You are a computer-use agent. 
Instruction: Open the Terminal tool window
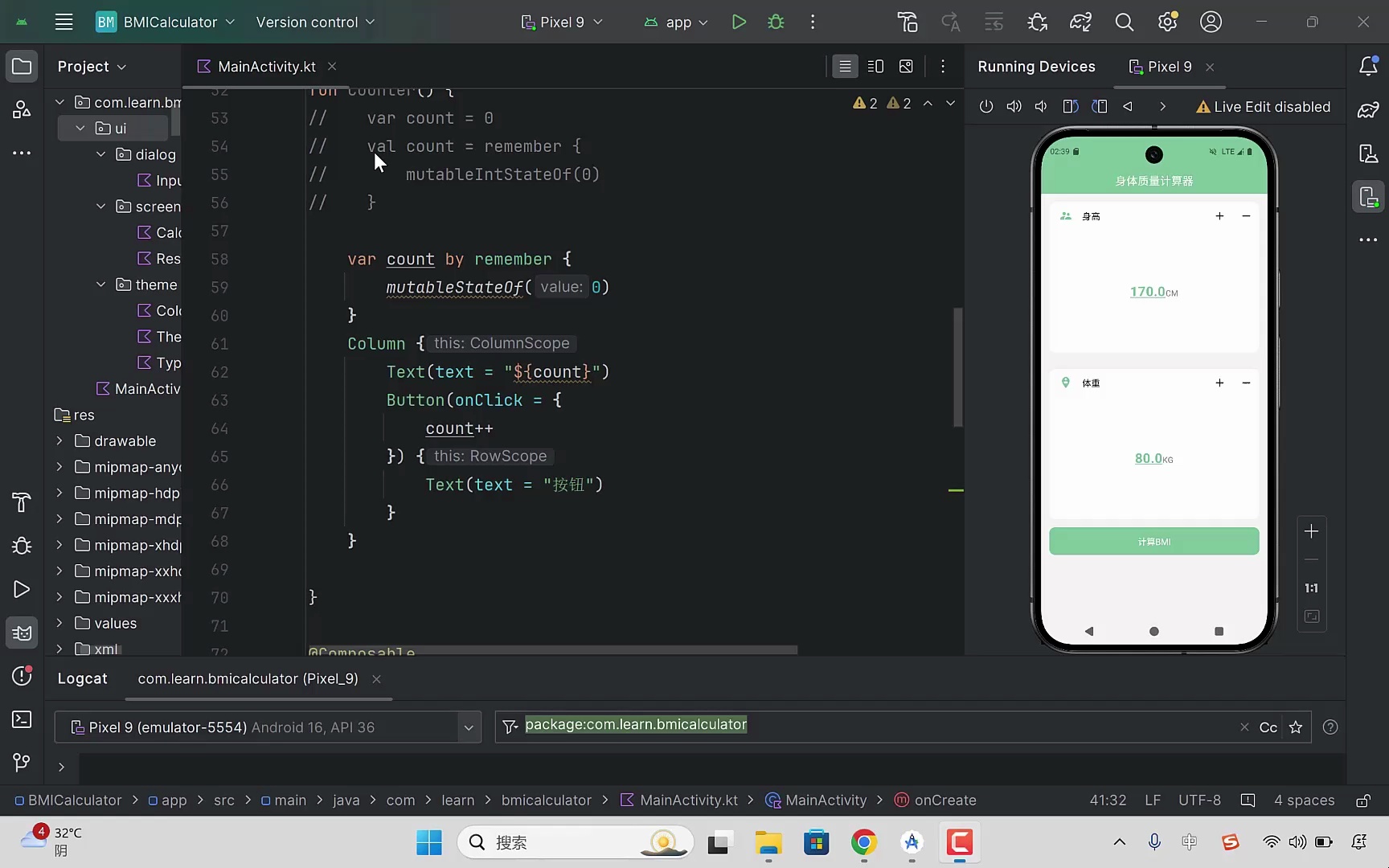coord(21,720)
